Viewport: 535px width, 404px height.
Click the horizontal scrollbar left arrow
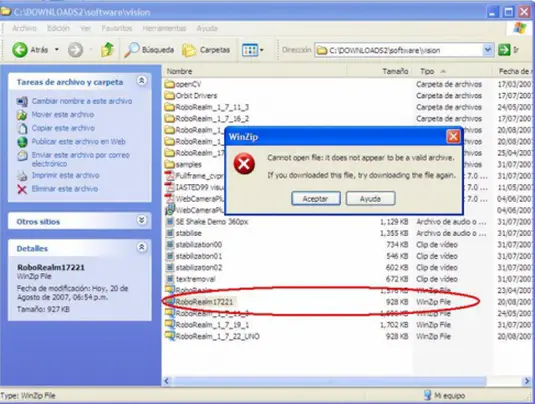pyautogui.click(x=167, y=381)
